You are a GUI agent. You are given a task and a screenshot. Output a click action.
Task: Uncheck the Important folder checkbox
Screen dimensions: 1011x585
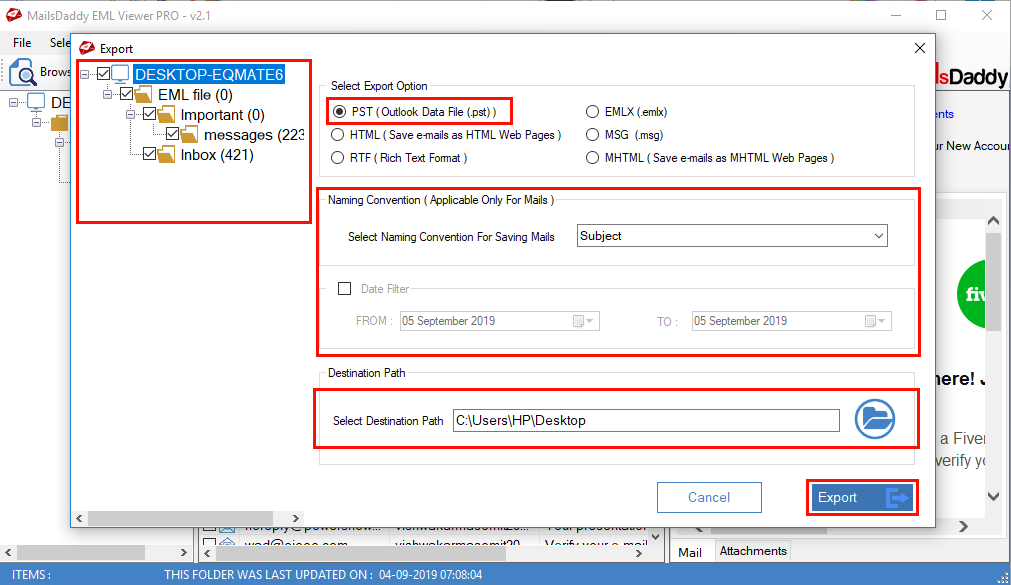click(150, 114)
